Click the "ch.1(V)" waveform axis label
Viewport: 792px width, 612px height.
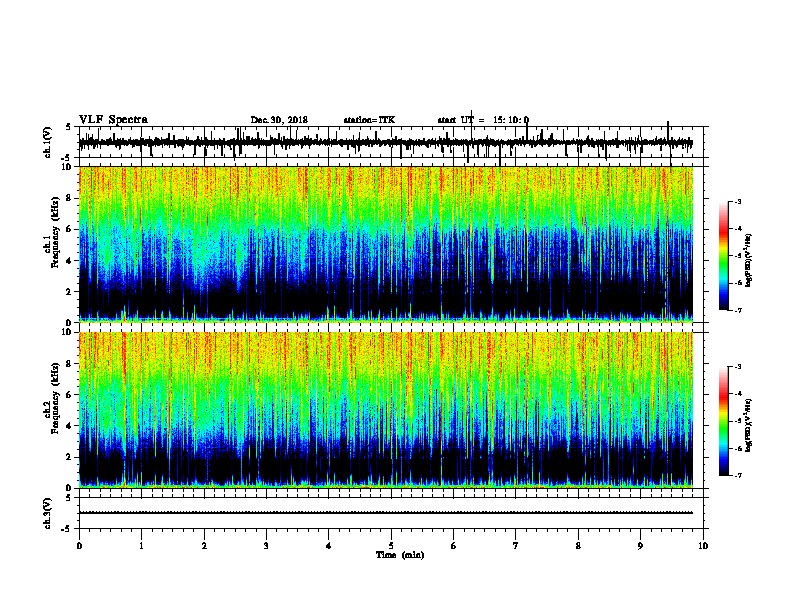point(48,142)
